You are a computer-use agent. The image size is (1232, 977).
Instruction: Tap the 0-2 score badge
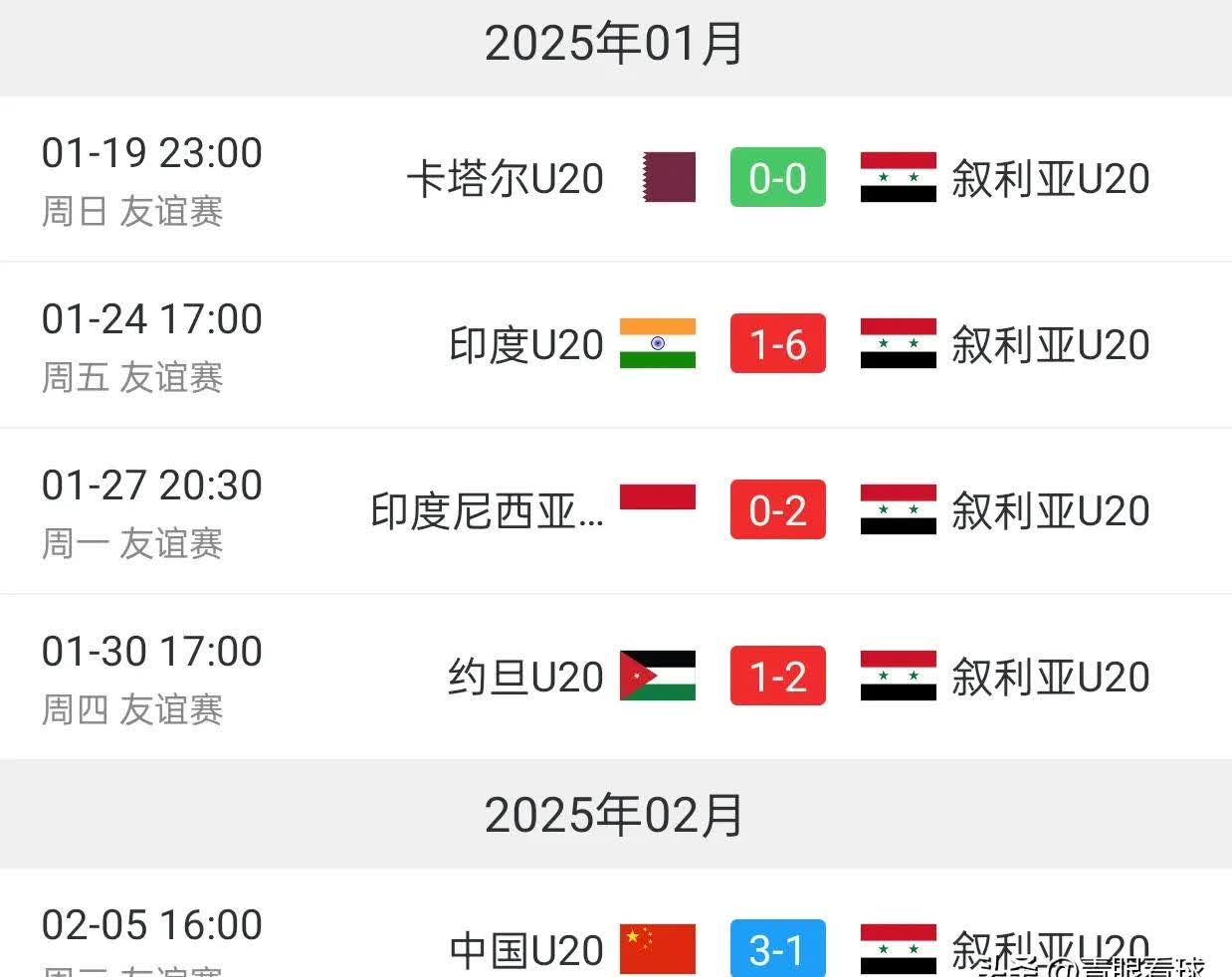click(777, 510)
